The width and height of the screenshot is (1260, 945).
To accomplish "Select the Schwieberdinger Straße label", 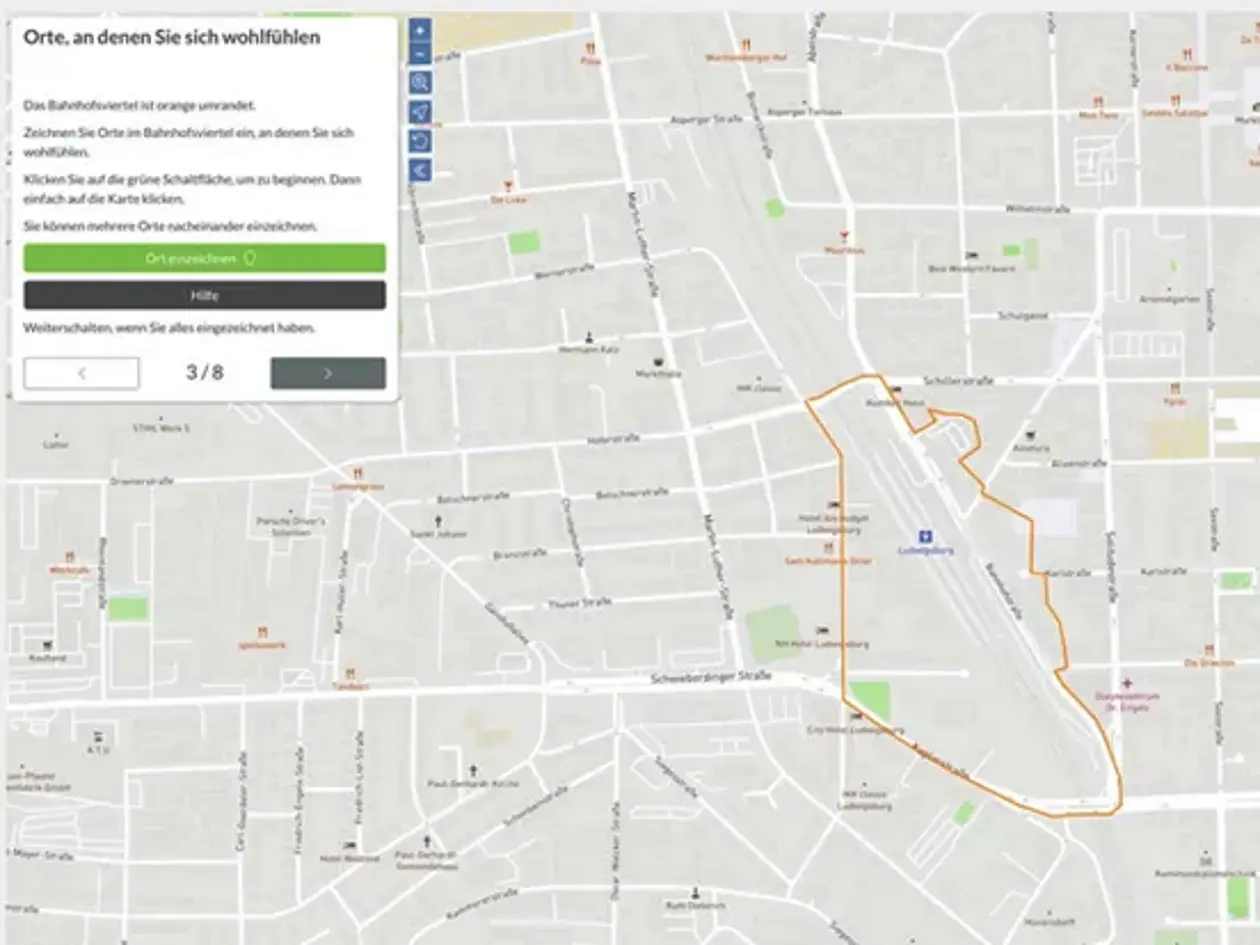I will coord(711,678).
